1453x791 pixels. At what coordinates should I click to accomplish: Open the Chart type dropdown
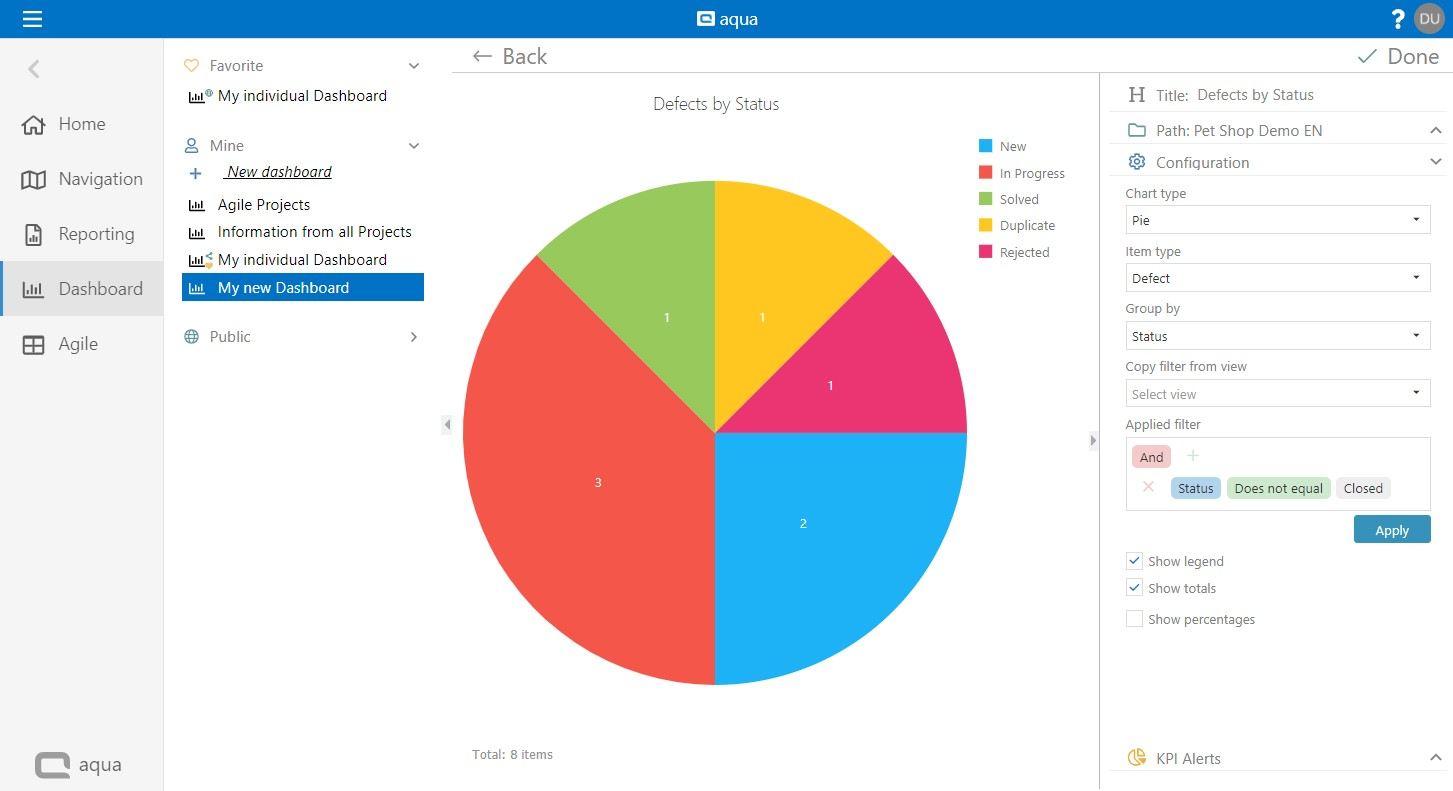[1277, 220]
